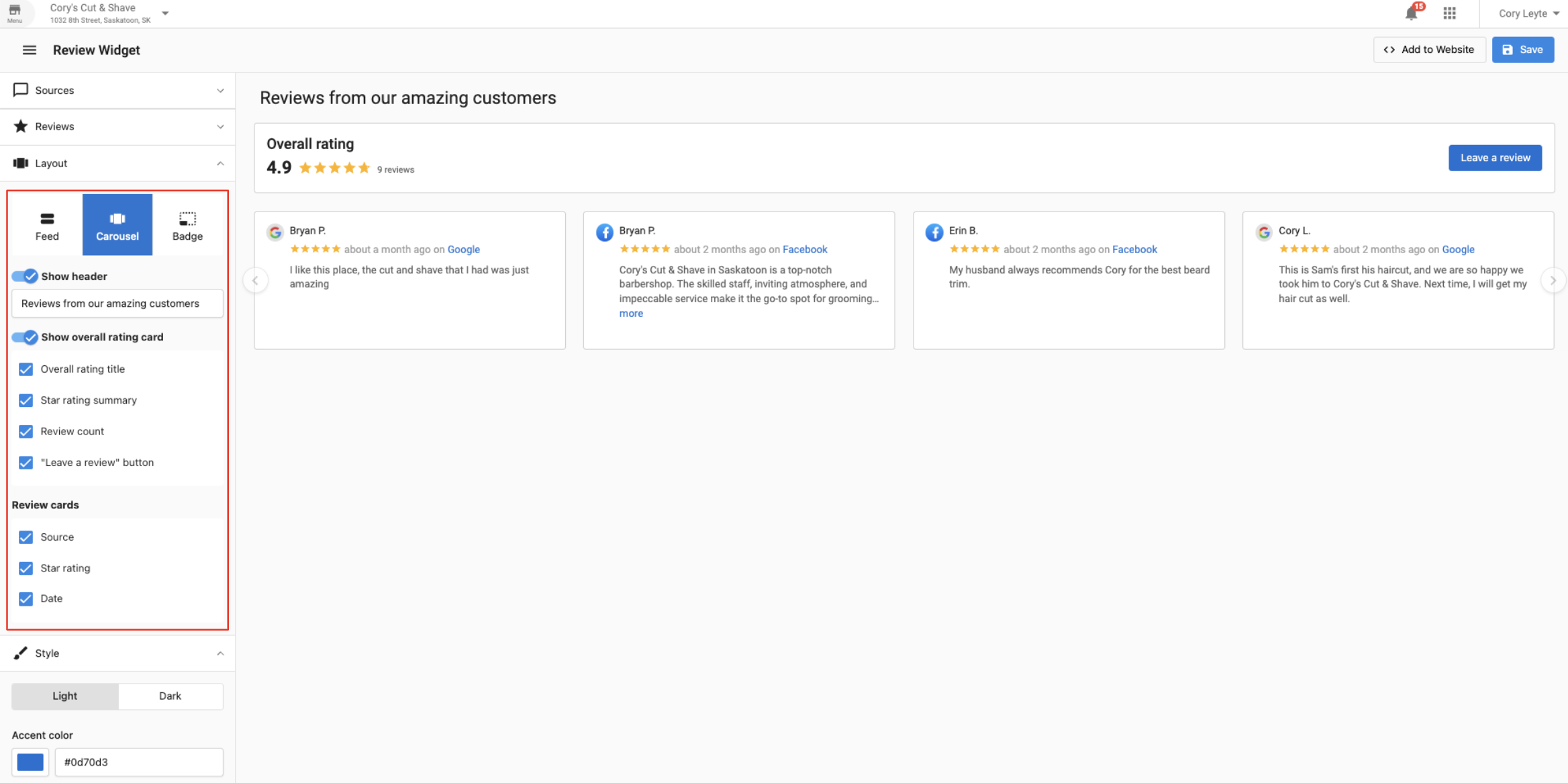Select the Feed layout icon
Viewport: 1568px width, 783px height.
click(x=46, y=224)
